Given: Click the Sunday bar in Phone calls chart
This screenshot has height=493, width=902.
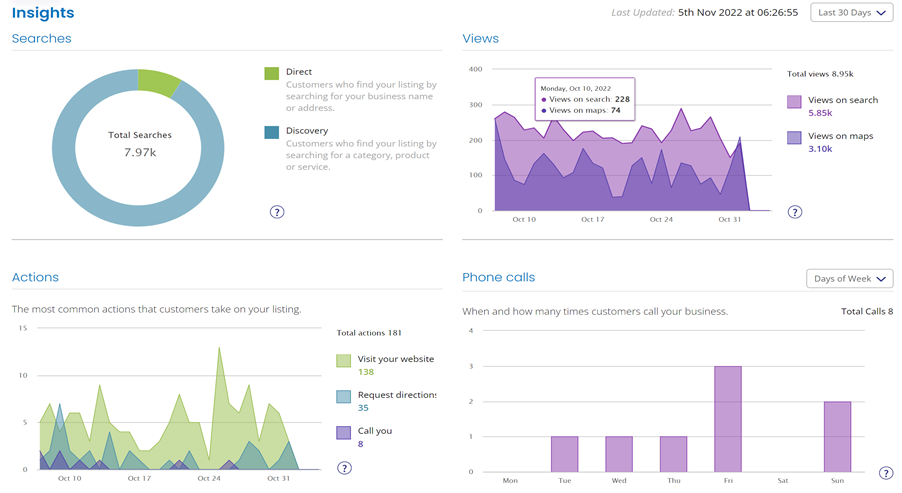Looking at the screenshot, I should pos(837,437).
